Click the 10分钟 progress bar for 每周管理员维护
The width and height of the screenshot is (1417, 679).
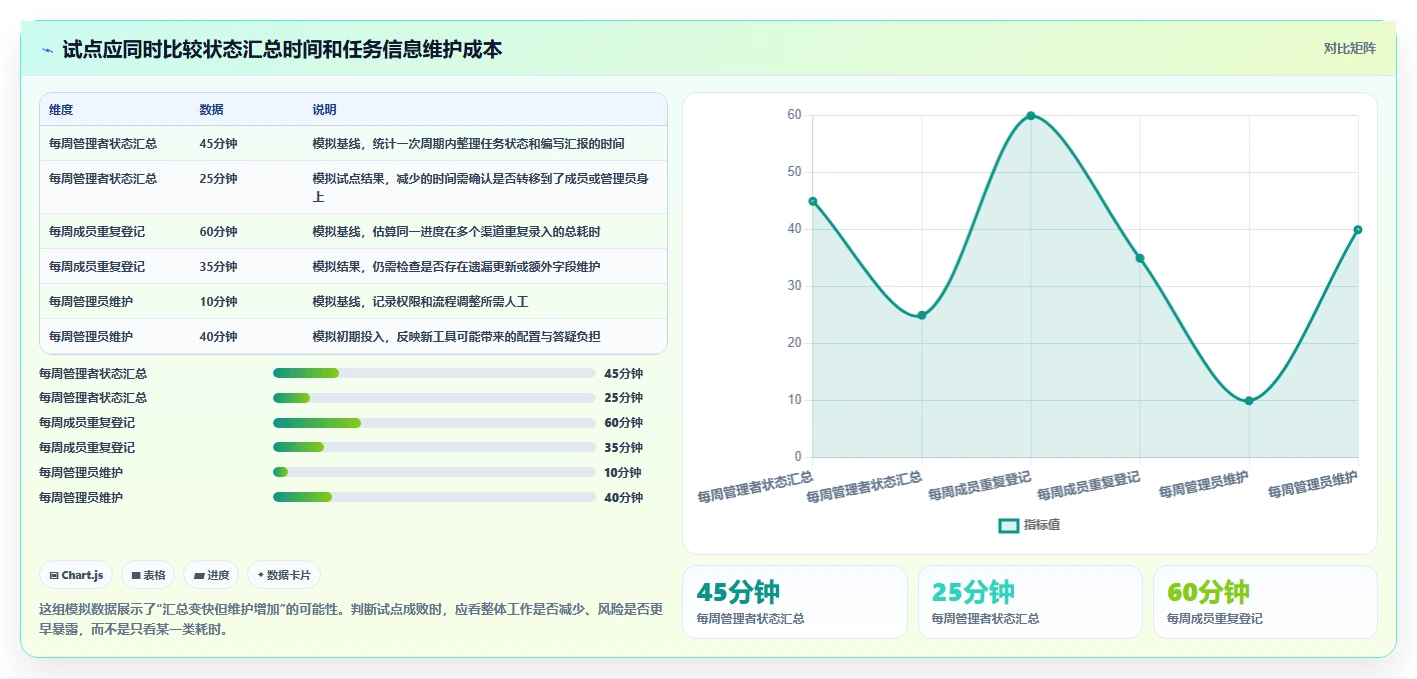[x=434, y=472]
